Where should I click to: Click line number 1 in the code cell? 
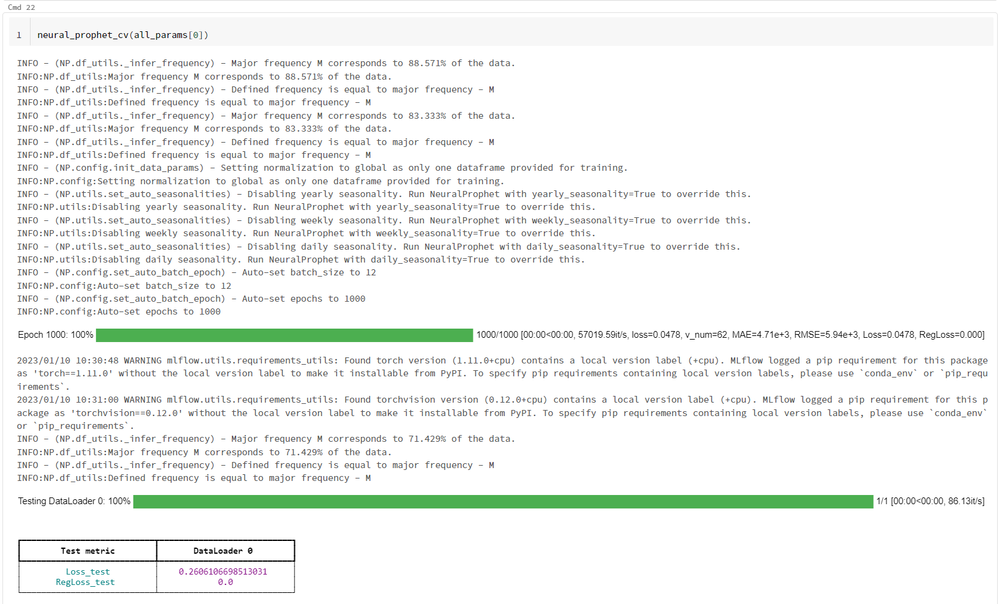(18, 35)
